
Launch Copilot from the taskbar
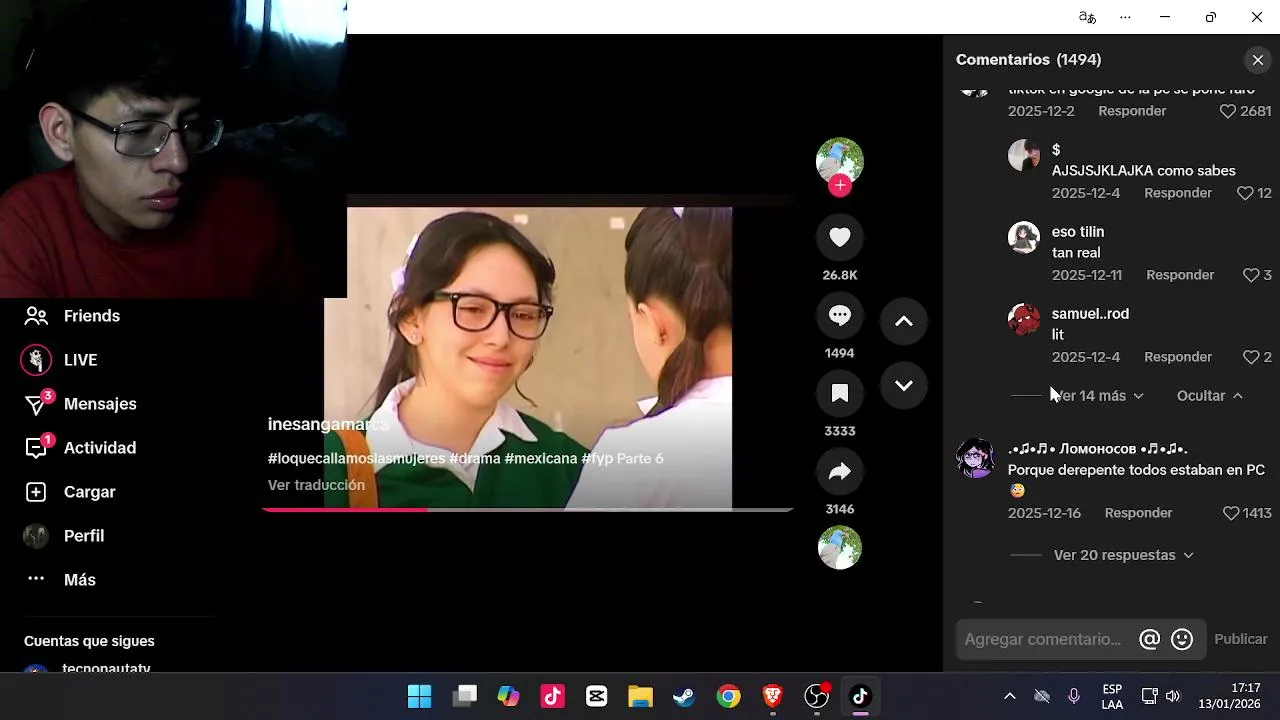point(509,696)
